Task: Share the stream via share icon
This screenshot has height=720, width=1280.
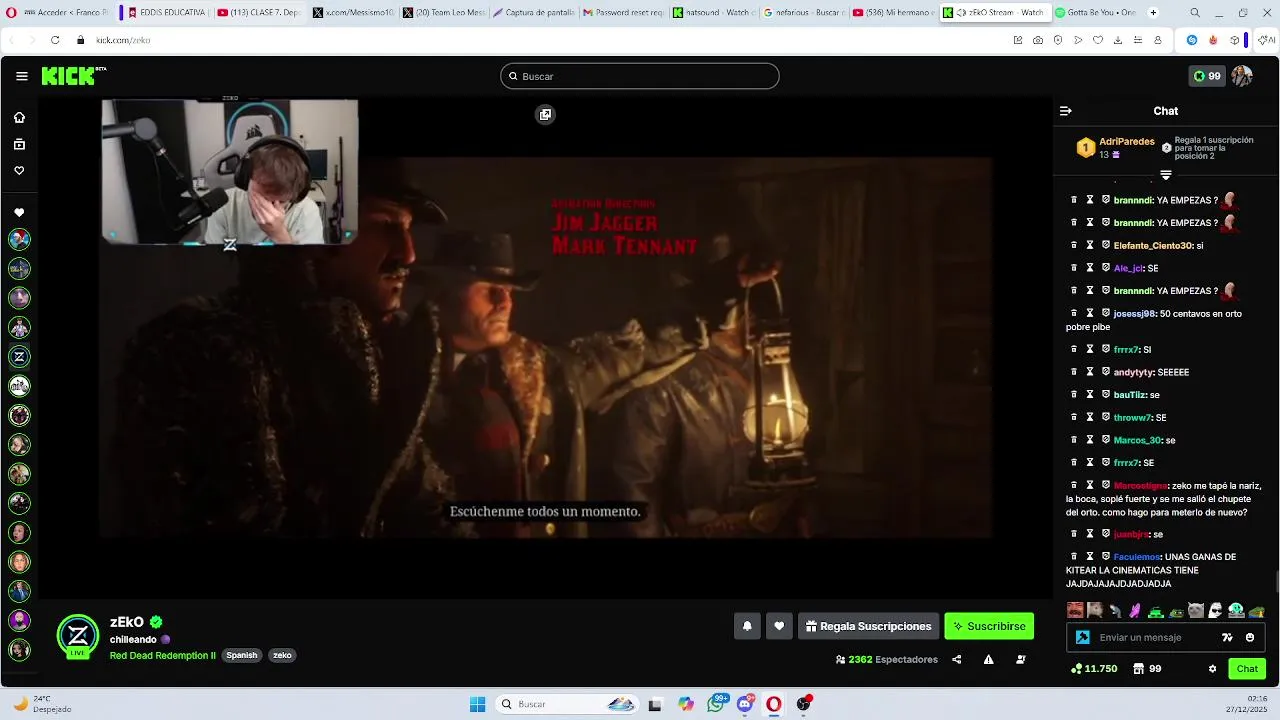Action: (957, 660)
